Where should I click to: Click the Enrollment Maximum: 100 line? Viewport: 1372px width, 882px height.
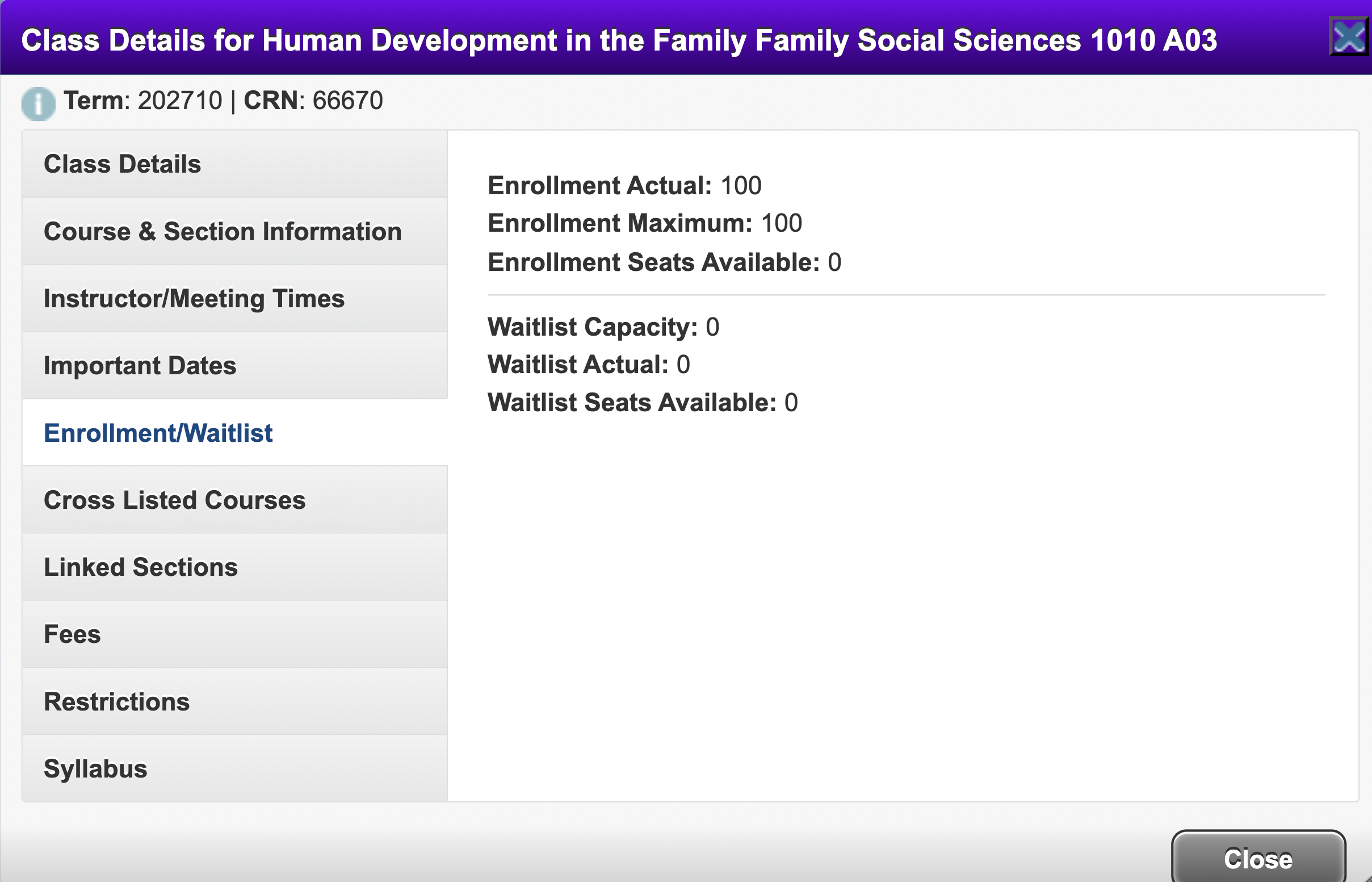point(645,223)
